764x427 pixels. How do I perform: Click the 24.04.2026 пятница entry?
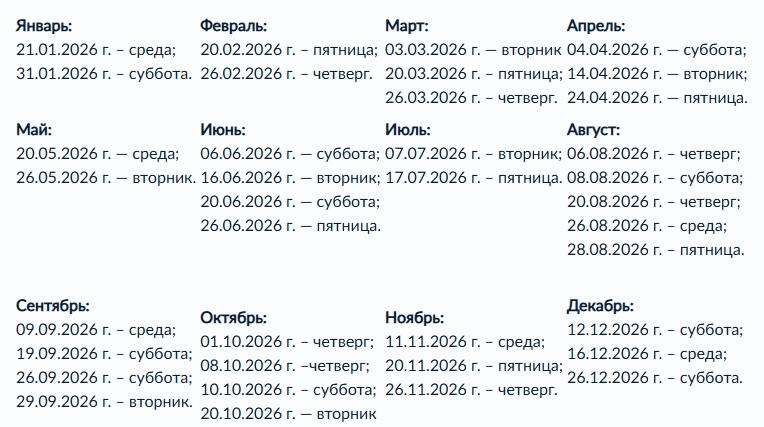657,97
